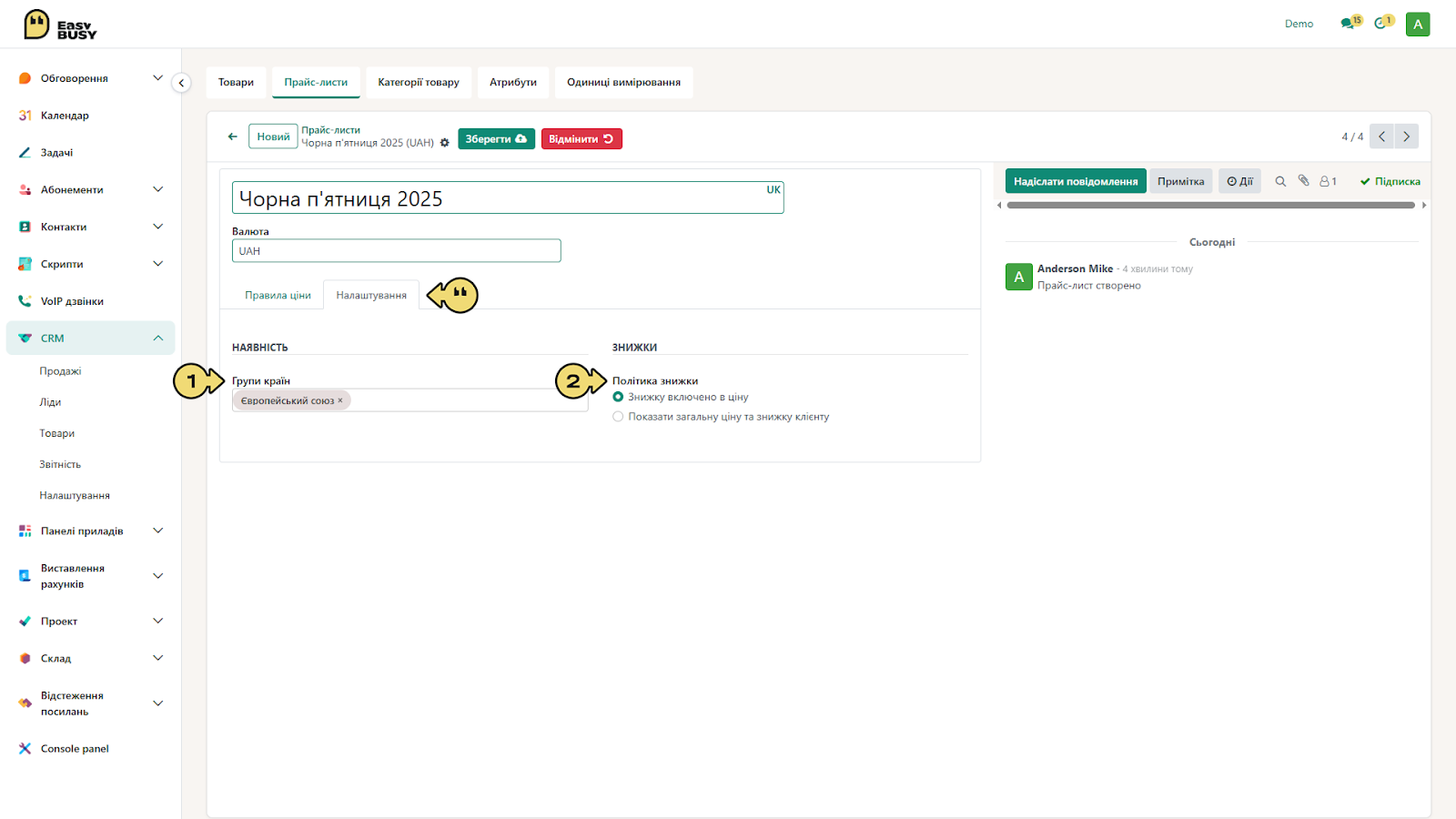
Task: Click Прайс-листи breadcrumb link
Action: click(x=330, y=130)
